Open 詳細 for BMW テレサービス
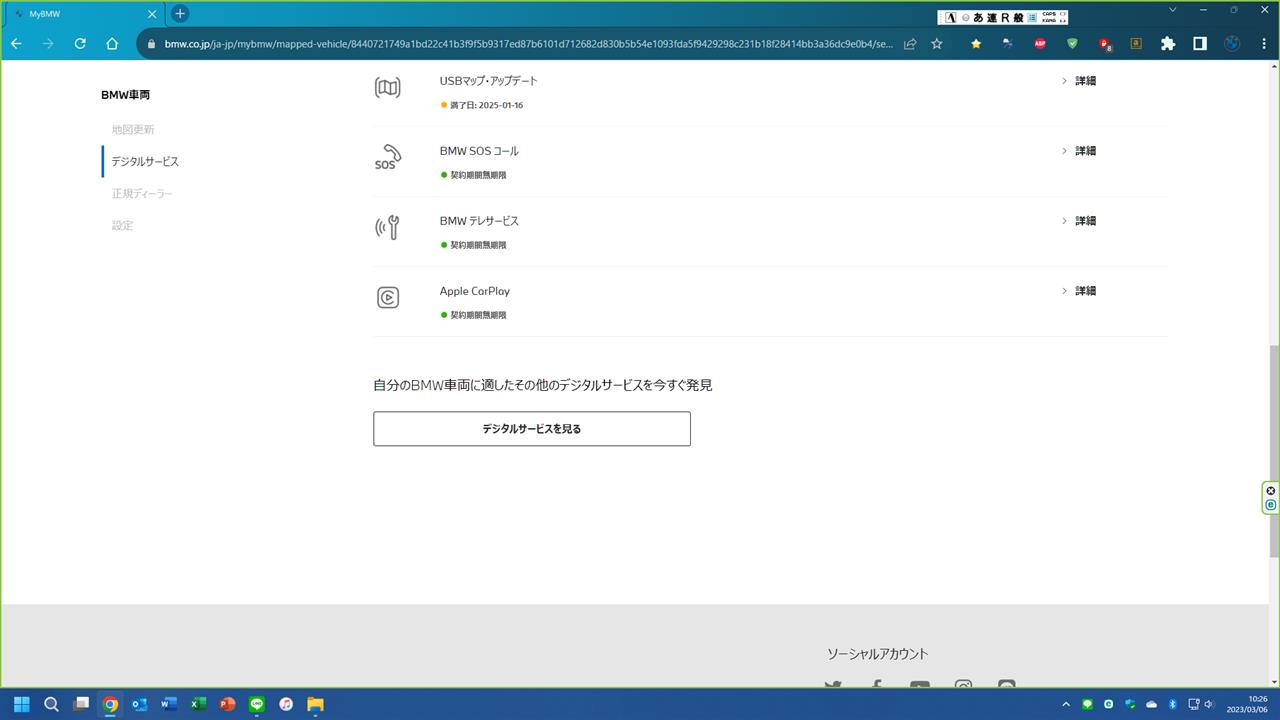Image resolution: width=1280 pixels, height=720 pixels. coord(1079,221)
